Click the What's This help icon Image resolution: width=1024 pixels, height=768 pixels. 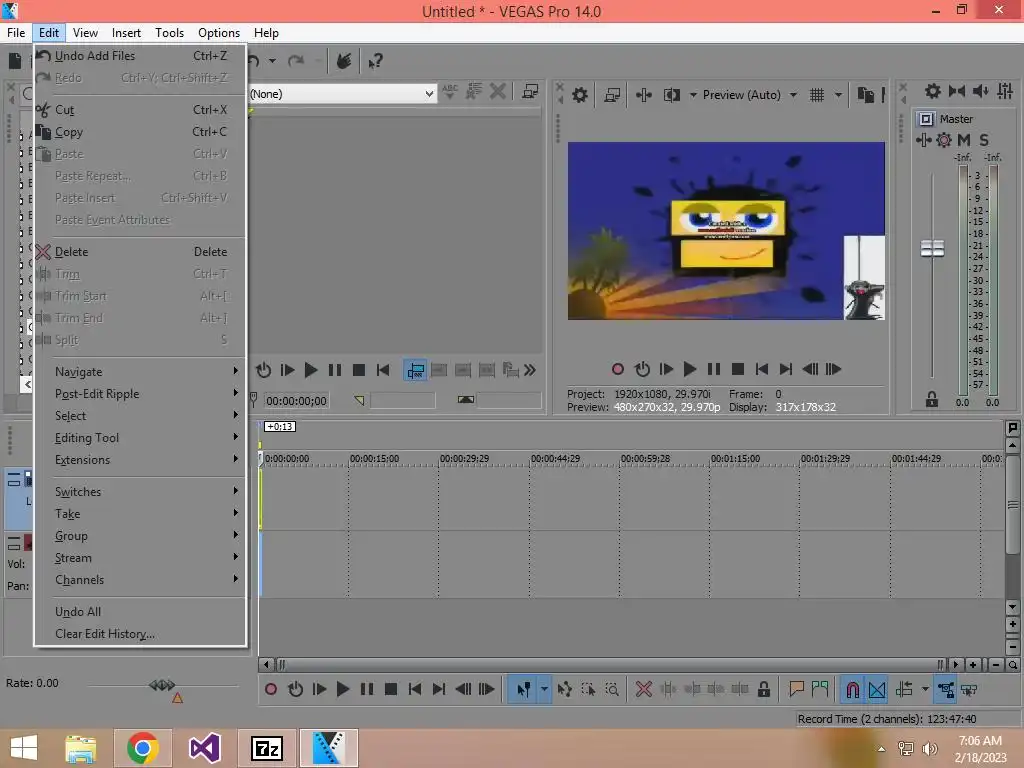point(375,61)
